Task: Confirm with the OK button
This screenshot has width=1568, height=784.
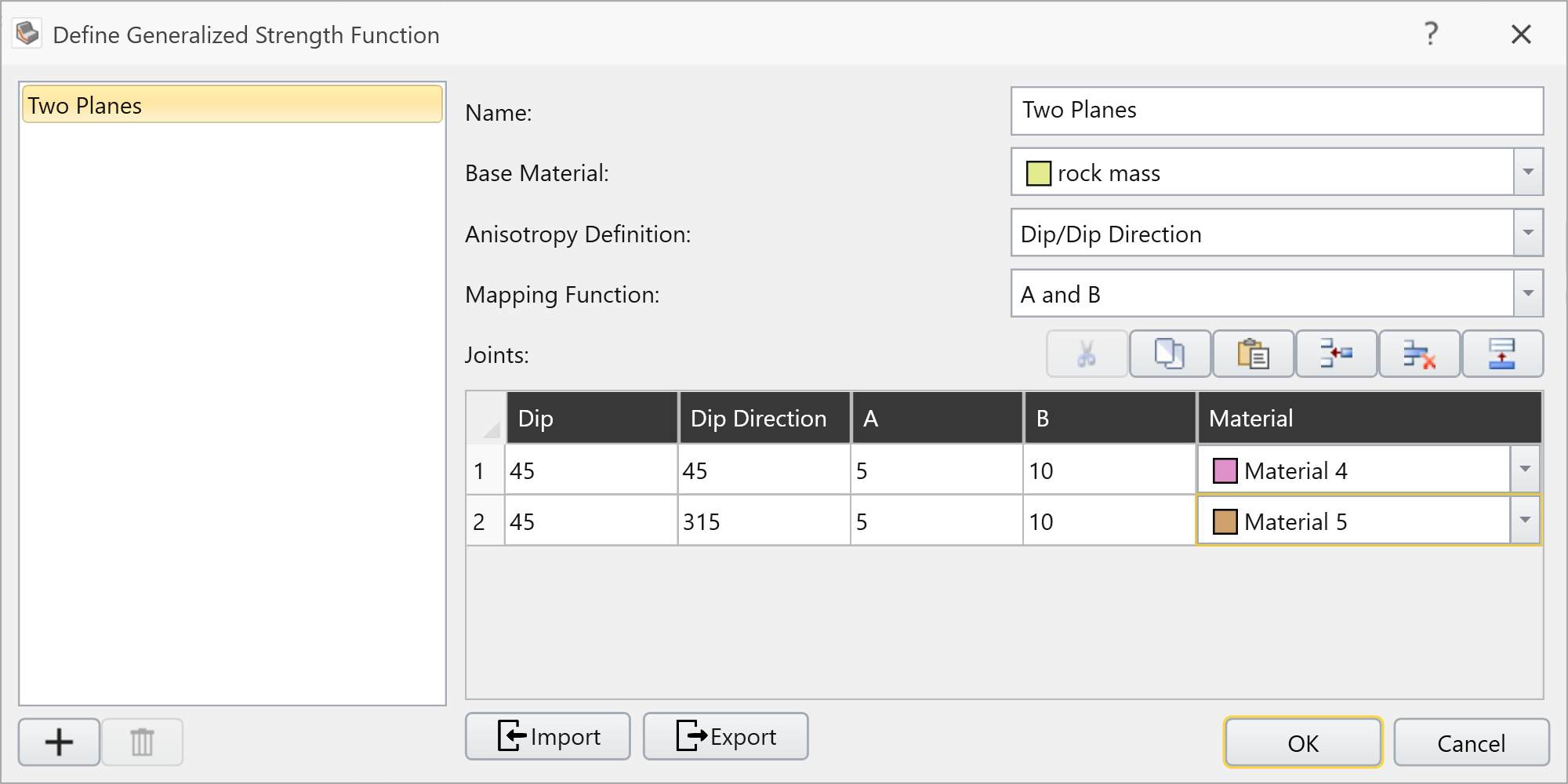Action: click(x=1303, y=742)
